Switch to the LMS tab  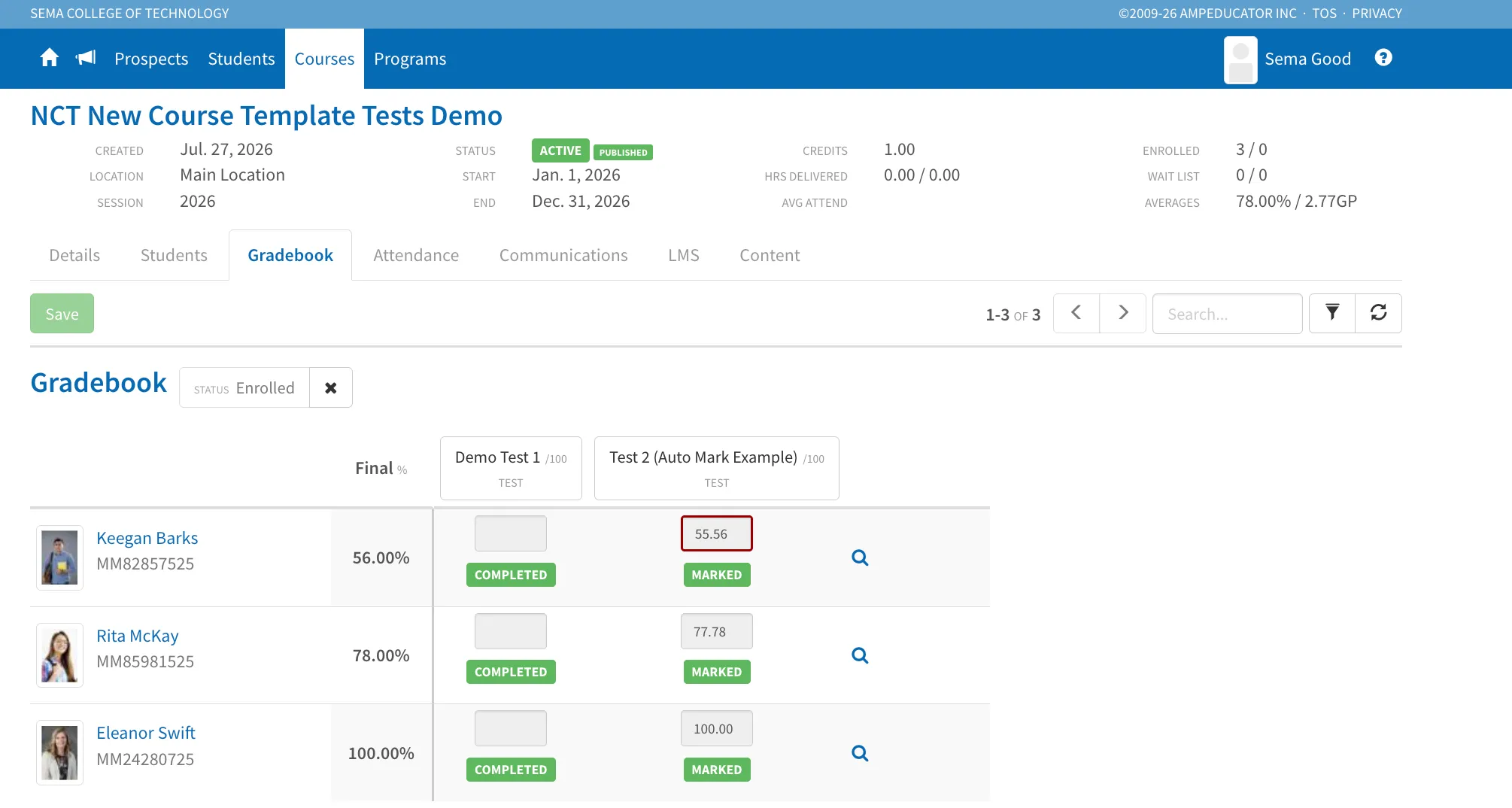click(684, 255)
